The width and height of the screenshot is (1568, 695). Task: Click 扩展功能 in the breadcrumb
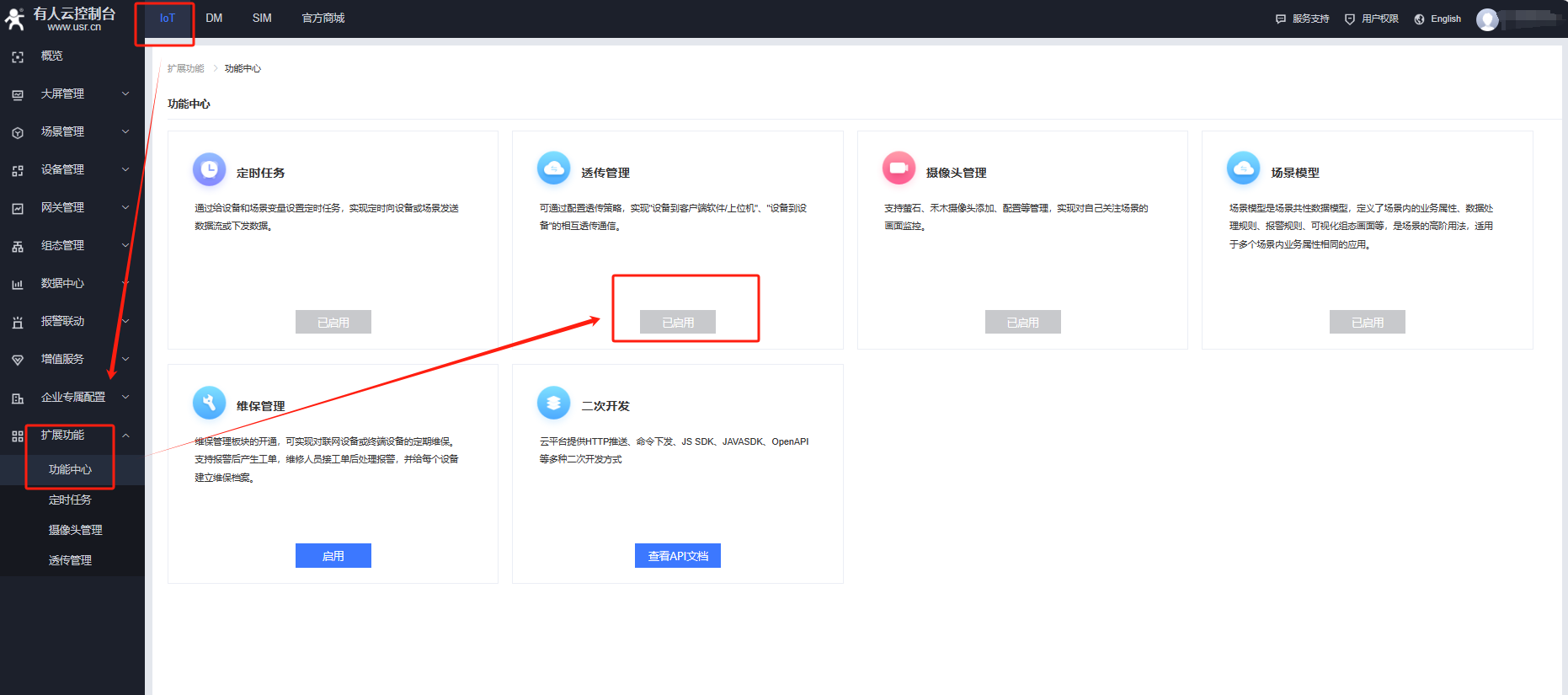tap(185, 69)
